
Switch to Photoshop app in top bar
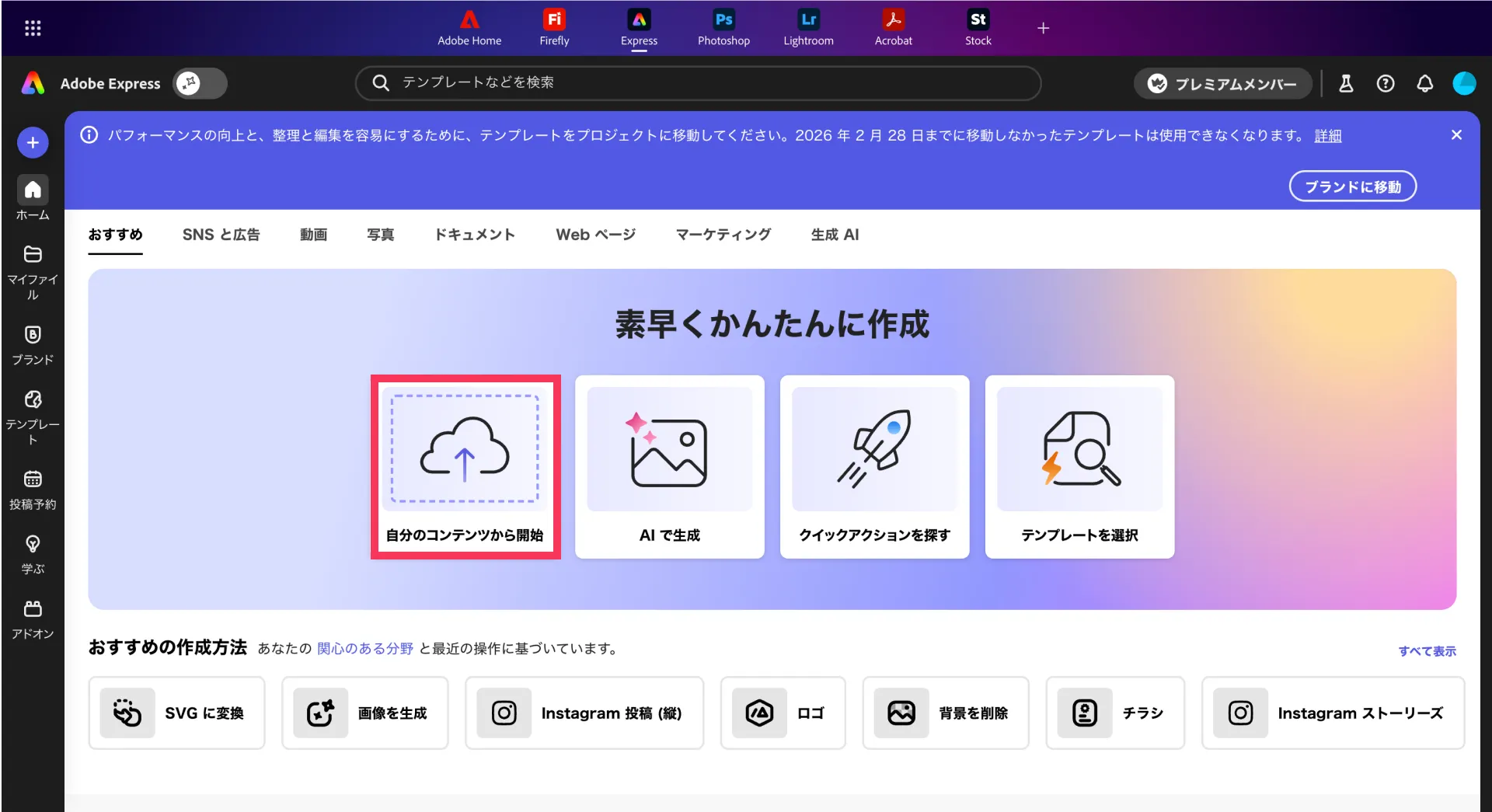(723, 28)
